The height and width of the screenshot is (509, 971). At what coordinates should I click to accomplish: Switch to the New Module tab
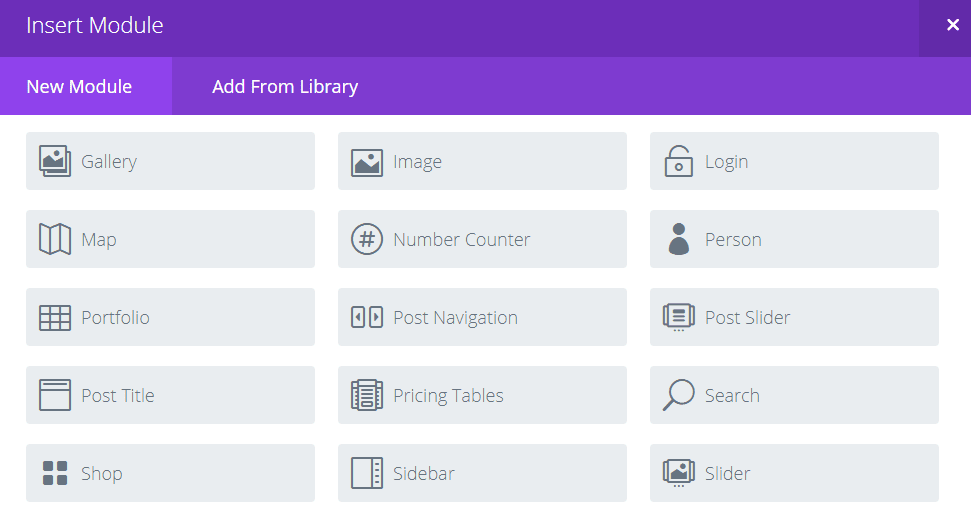[x=79, y=87]
